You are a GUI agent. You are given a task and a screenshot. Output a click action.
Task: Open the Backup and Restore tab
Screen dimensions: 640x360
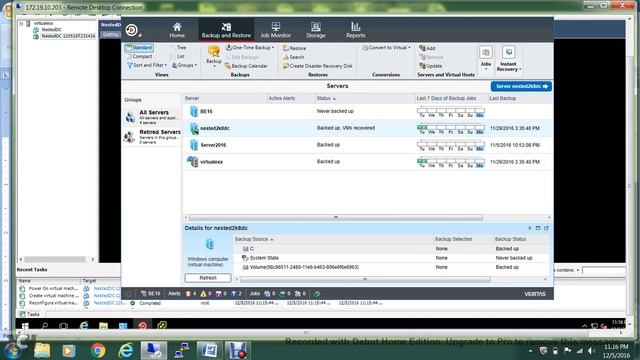point(226,30)
